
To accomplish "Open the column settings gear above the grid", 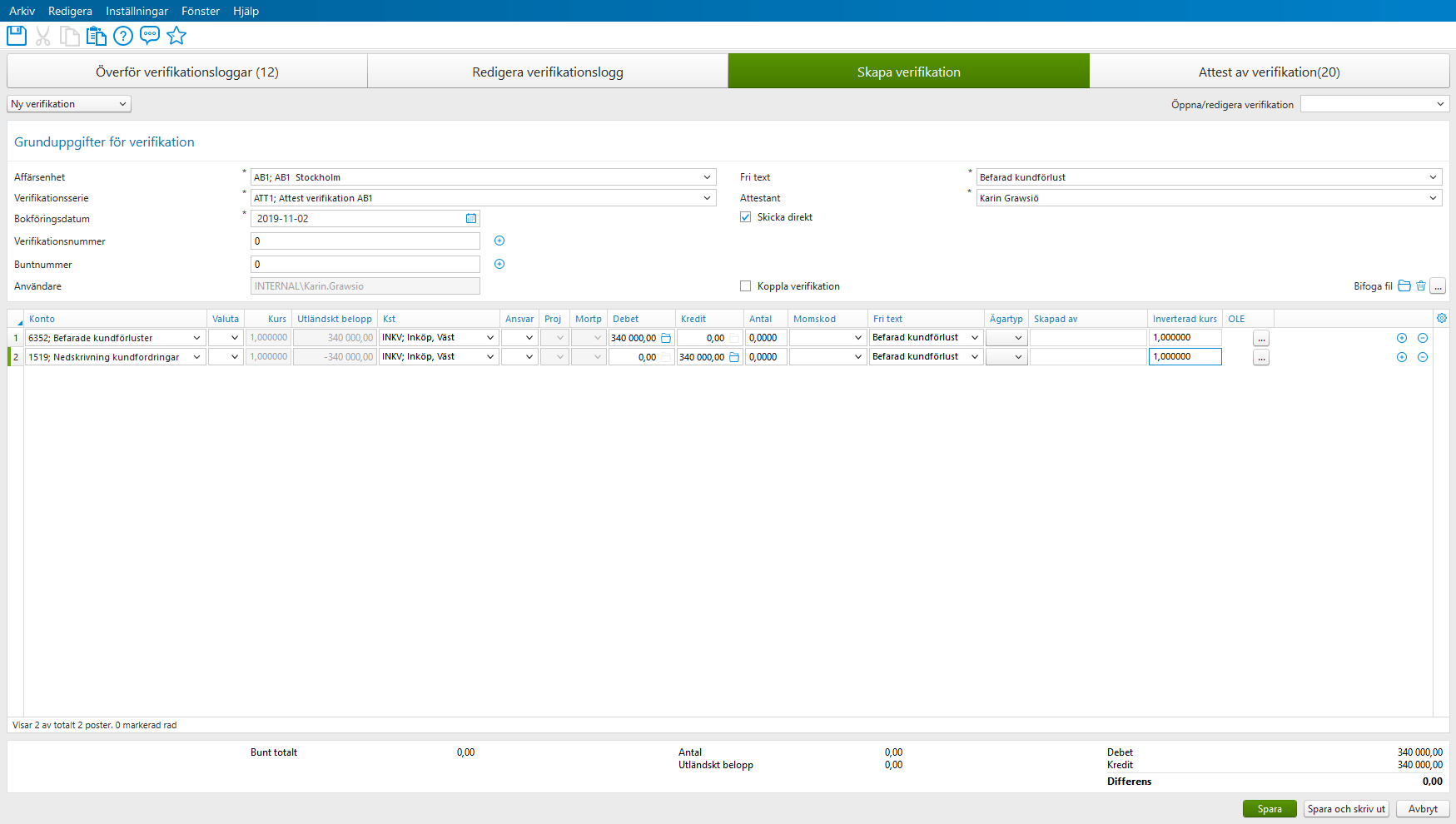I will 1442,317.
